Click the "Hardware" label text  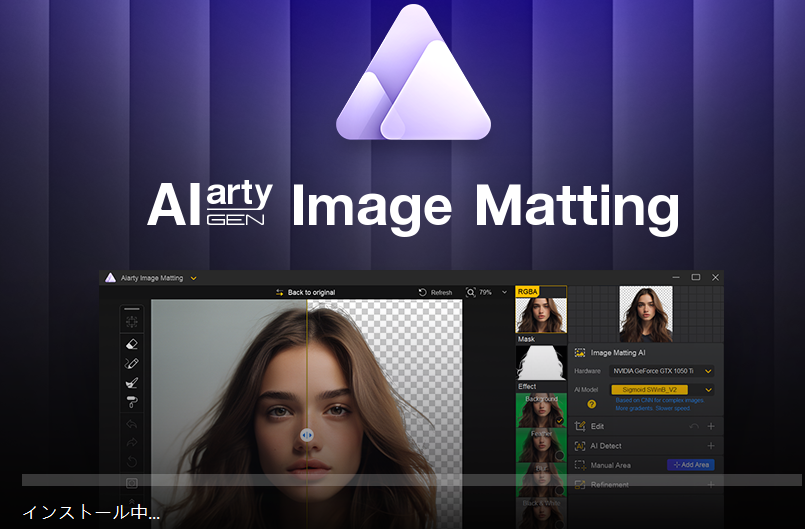click(x=587, y=371)
